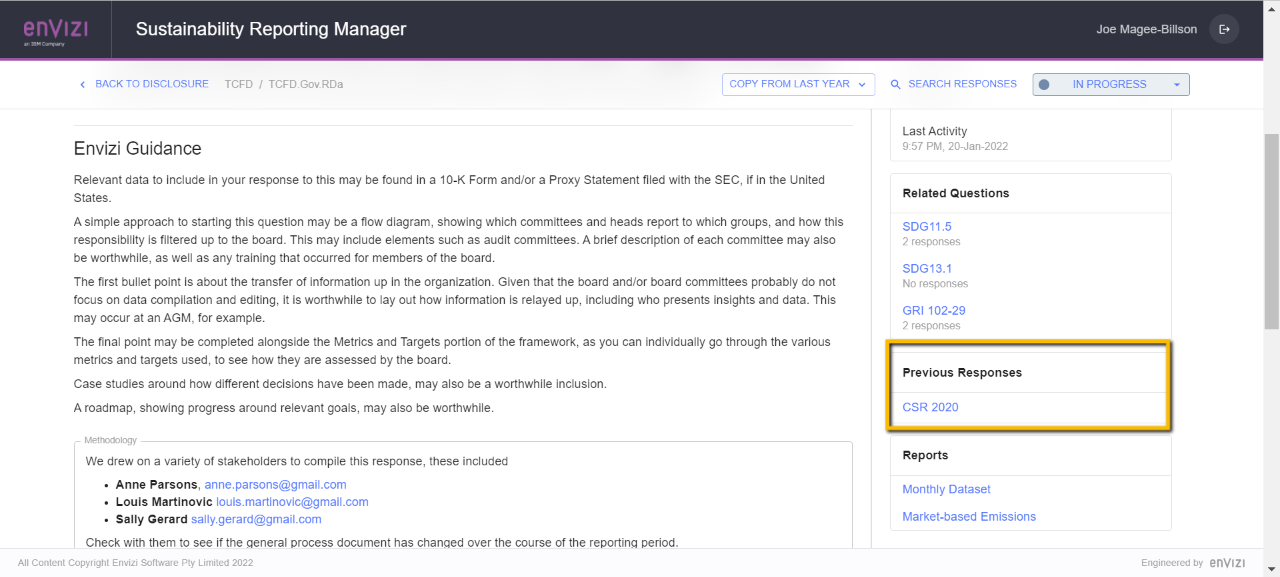This screenshot has width=1280, height=577.
Task: Click the copyright footer text
Action: coord(135,563)
